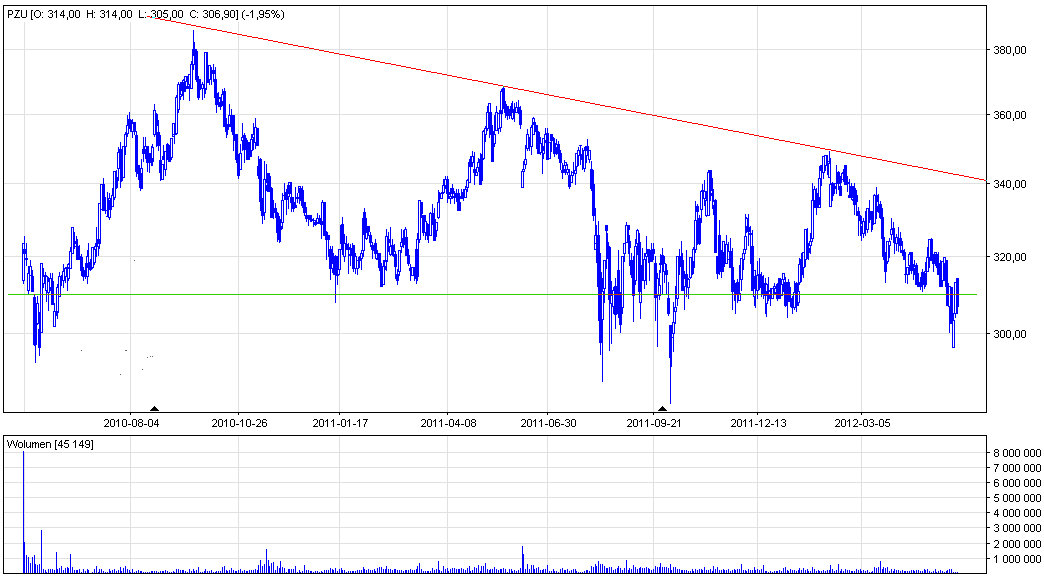This screenshot has width=1044, height=578.
Task: Click the 300,00 price axis label
Action: [x=1009, y=334]
